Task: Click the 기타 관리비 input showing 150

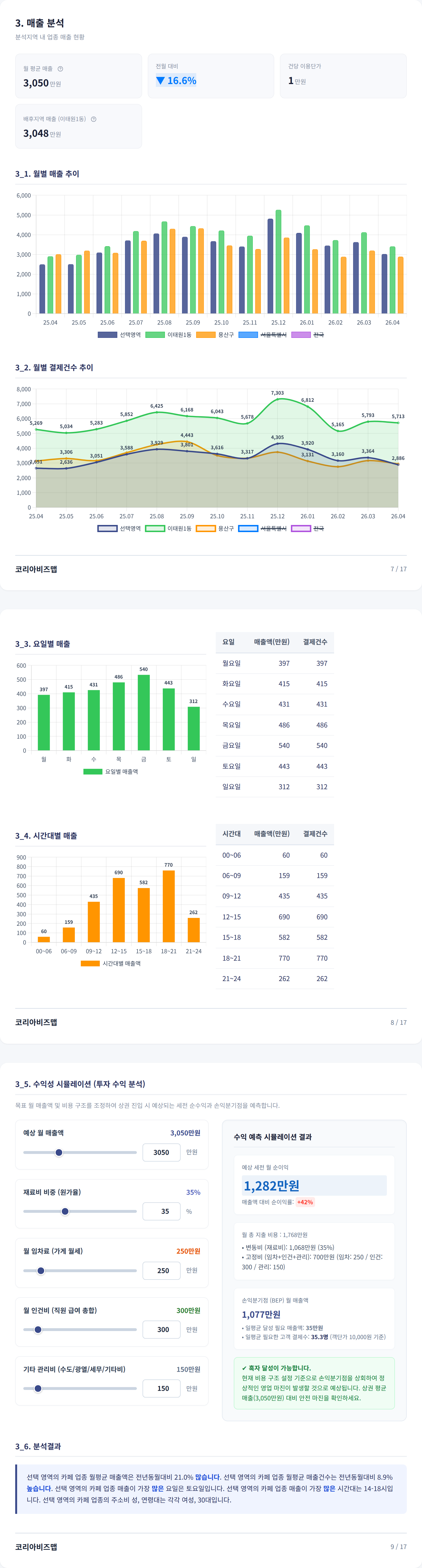Action: [x=161, y=1389]
